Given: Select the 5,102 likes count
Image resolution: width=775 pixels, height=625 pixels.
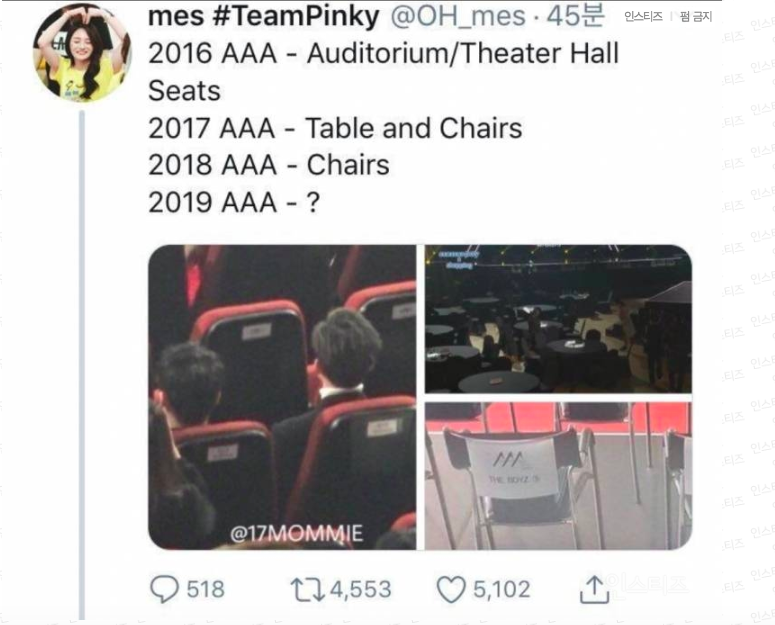Looking at the screenshot, I should tap(502, 589).
